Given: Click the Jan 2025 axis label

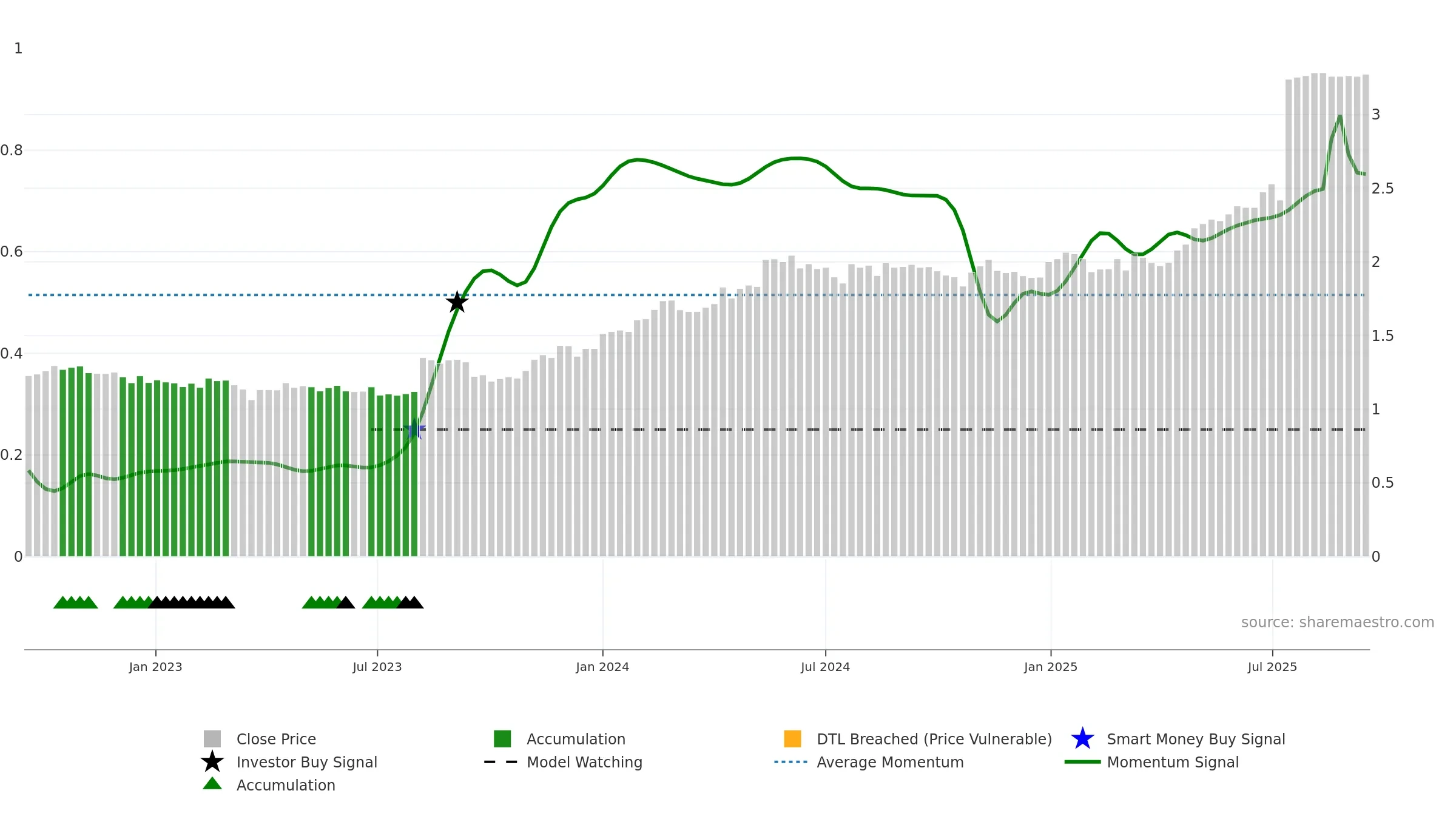Looking at the screenshot, I should click(x=1051, y=667).
